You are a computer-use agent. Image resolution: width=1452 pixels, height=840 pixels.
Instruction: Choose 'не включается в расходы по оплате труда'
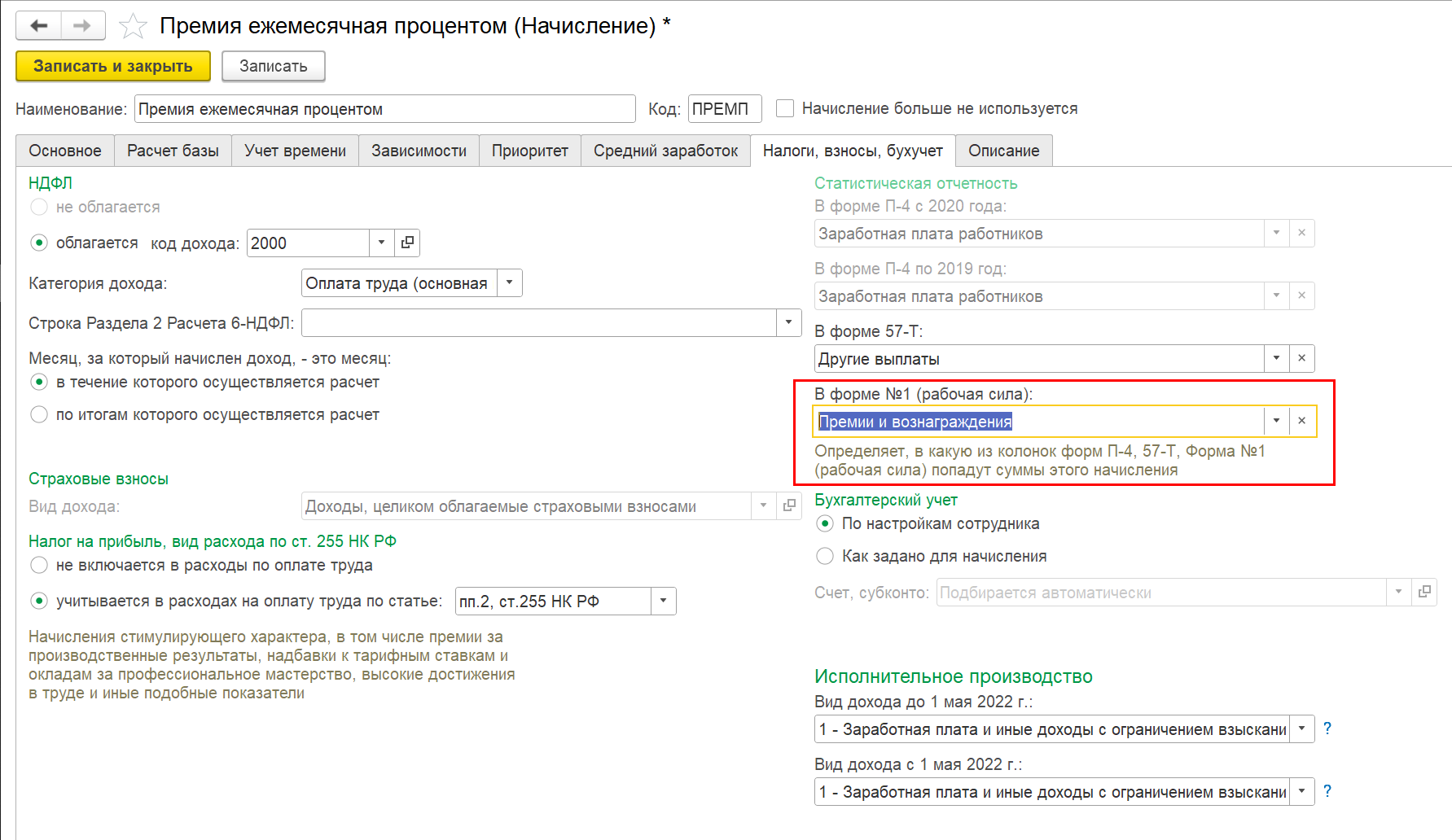click(39, 565)
